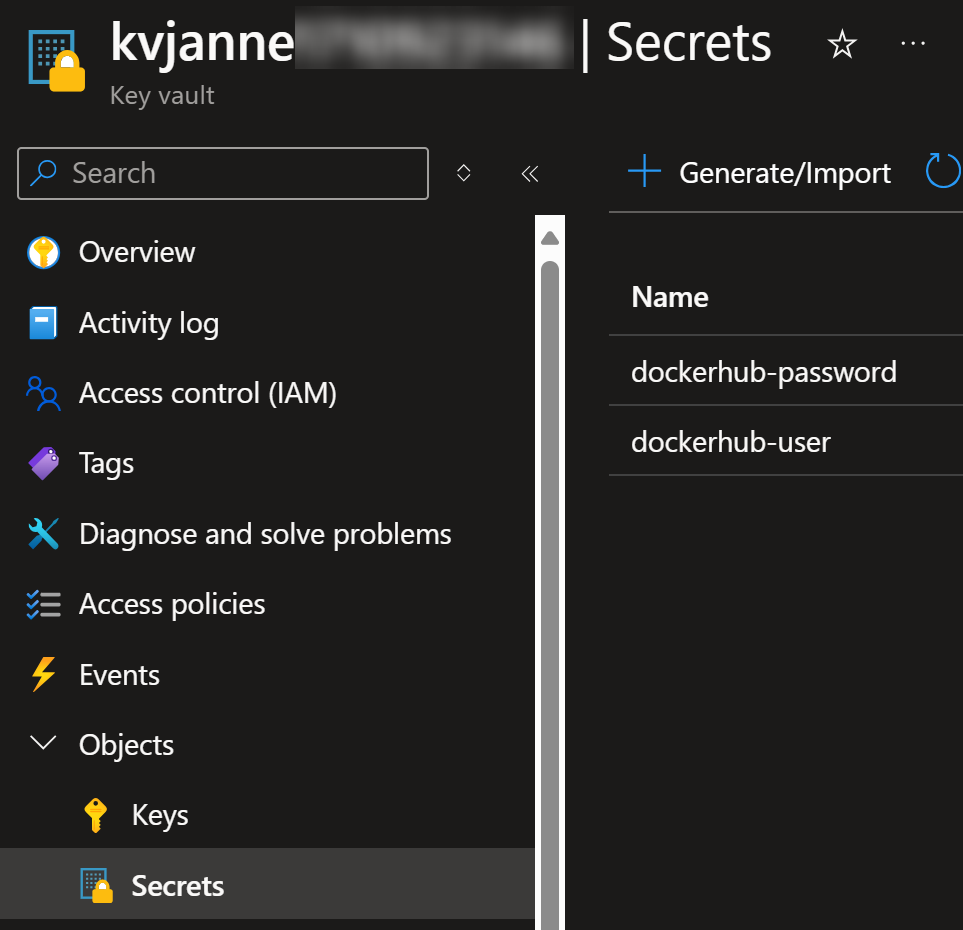The image size is (963, 930).
Task: Click the Key vault subtitle text
Action: tap(162, 95)
